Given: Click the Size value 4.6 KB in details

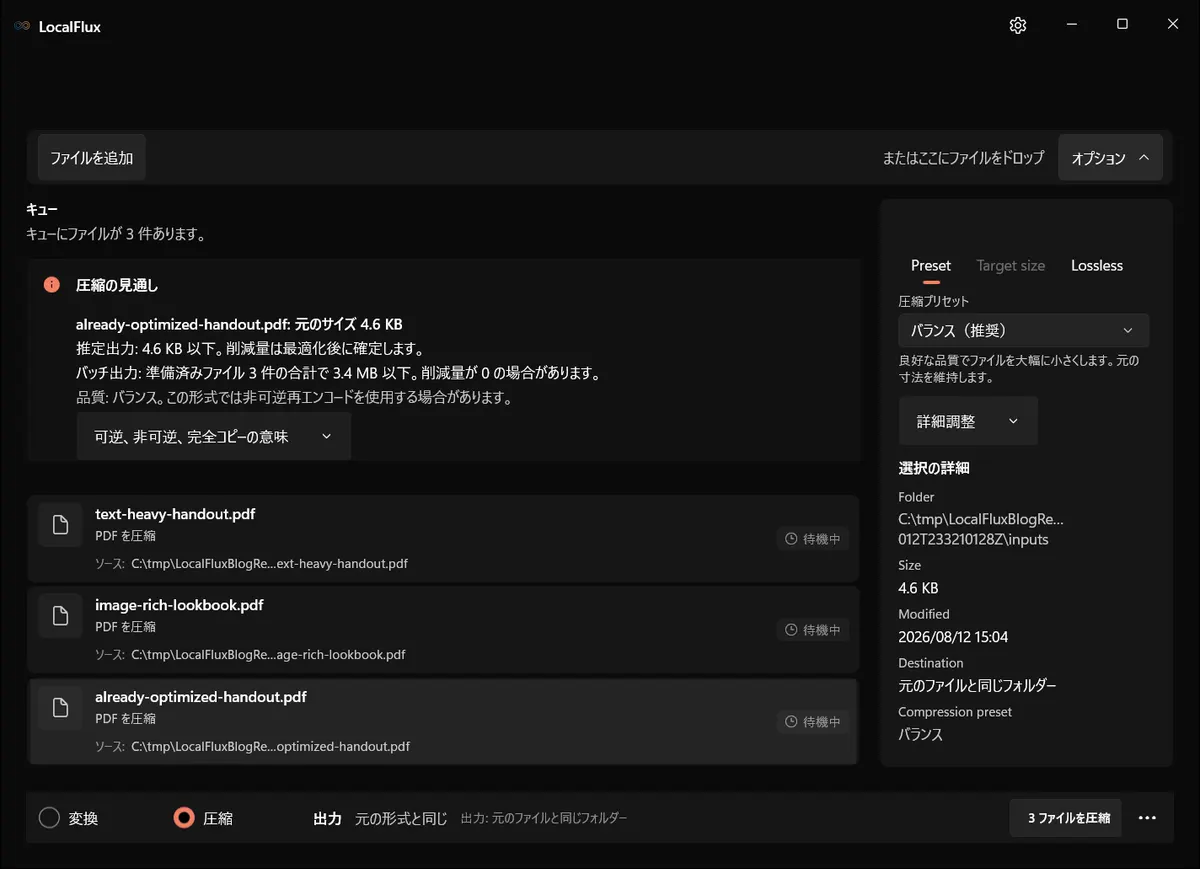Looking at the screenshot, I should (918, 588).
